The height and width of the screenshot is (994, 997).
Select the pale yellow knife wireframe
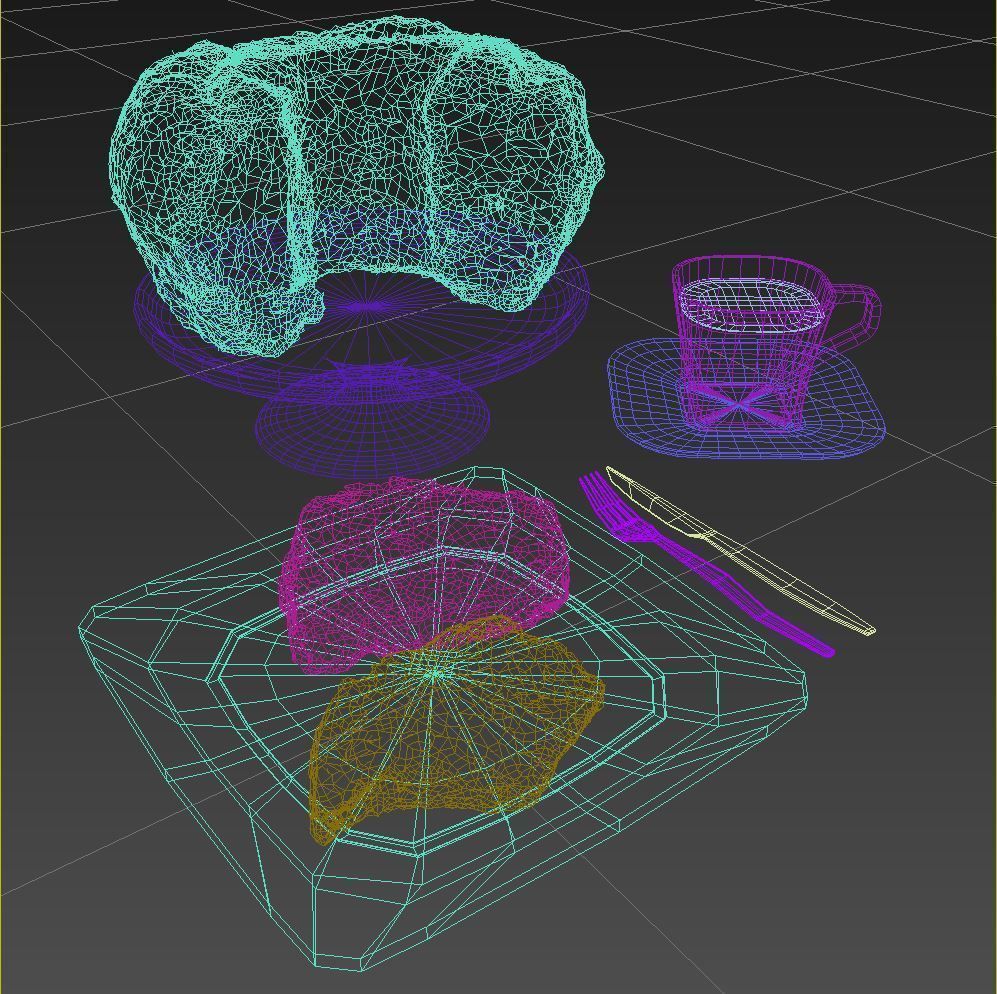[739, 549]
